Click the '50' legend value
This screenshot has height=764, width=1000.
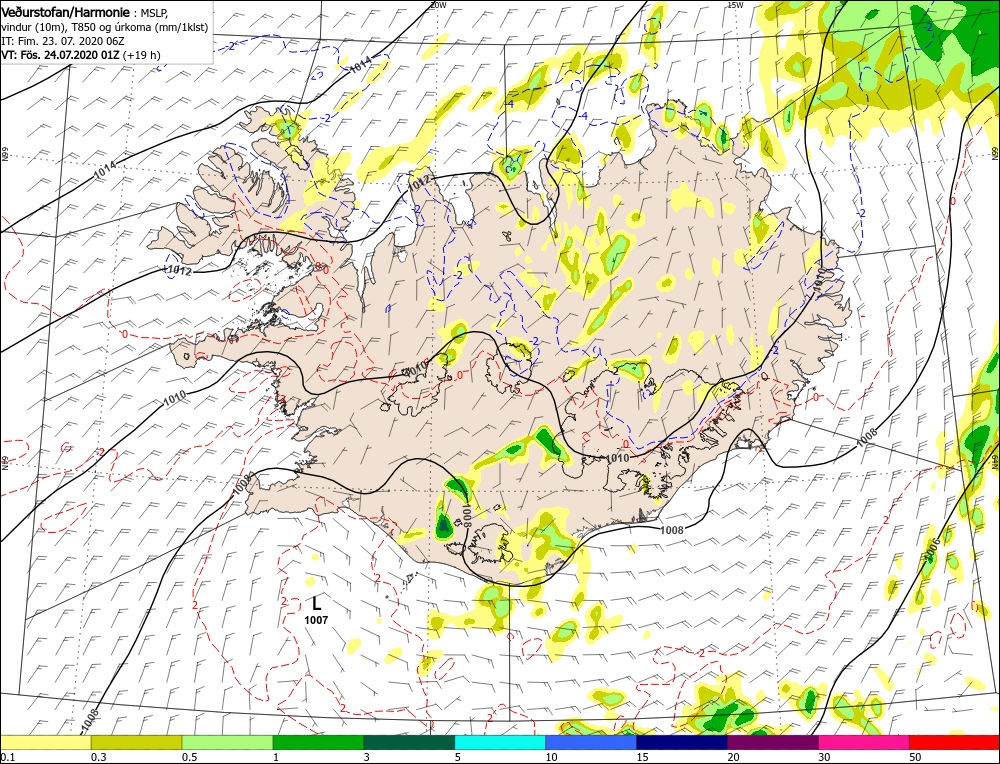(x=916, y=757)
